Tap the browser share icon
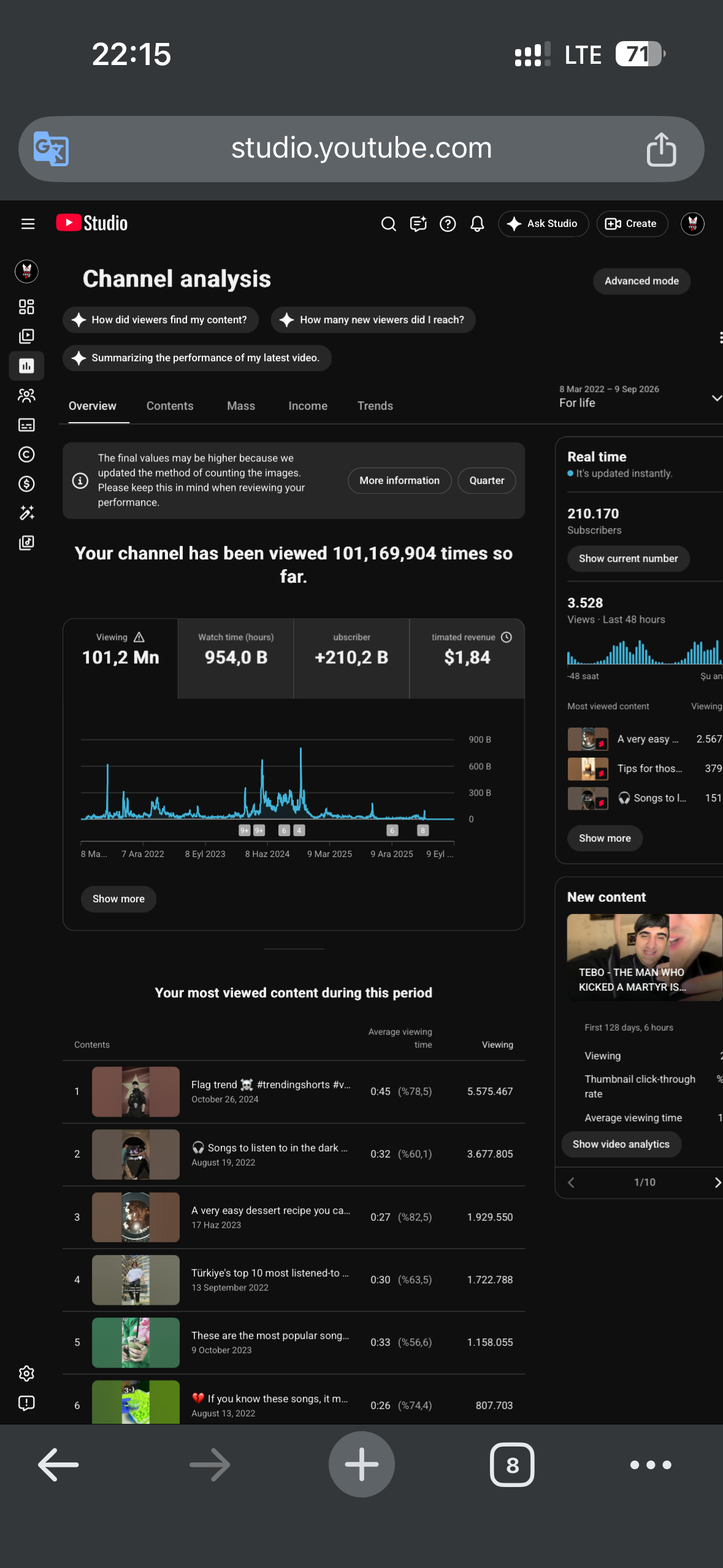 click(661, 149)
